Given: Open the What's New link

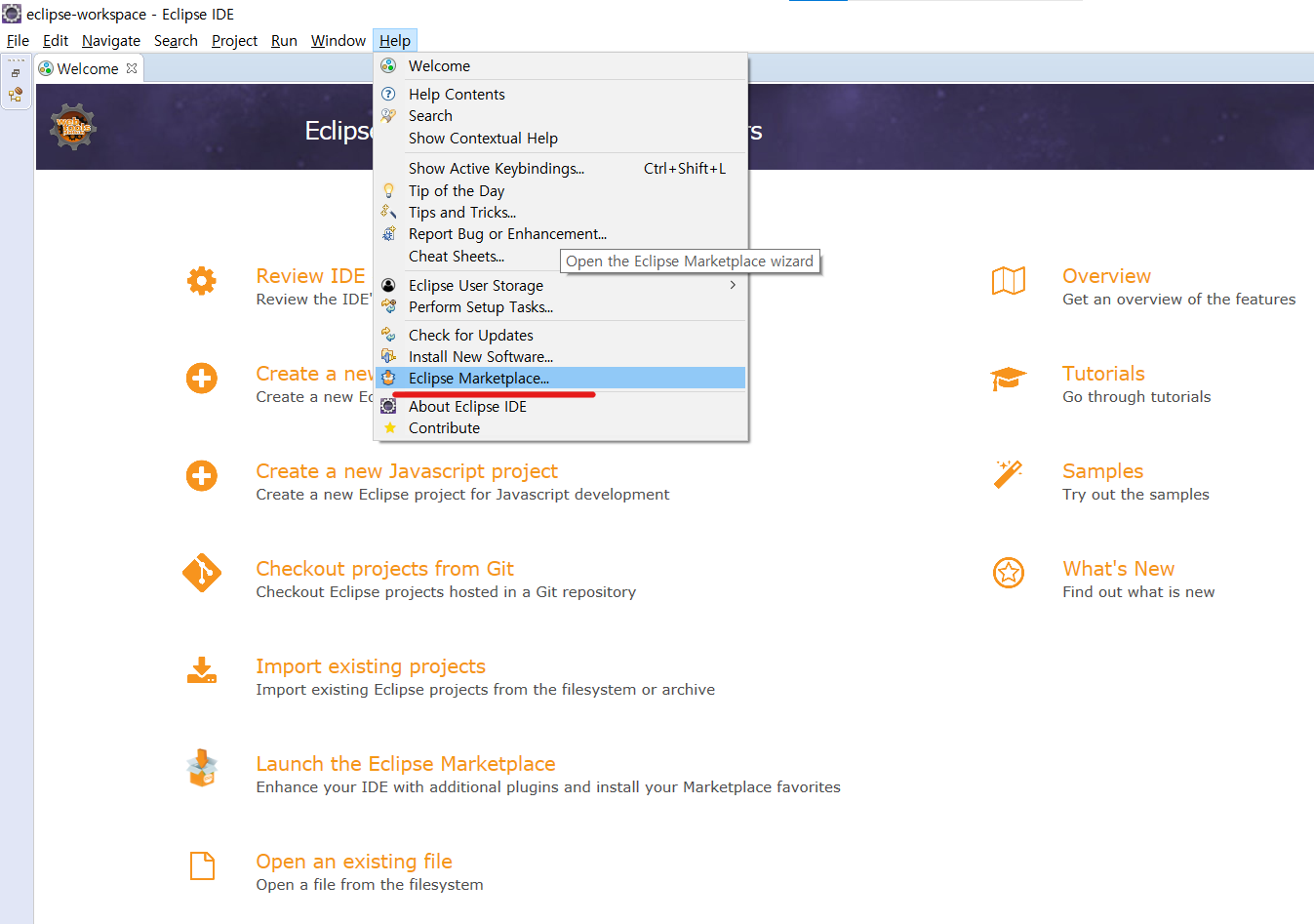Looking at the screenshot, I should pyautogui.click(x=1118, y=569).
